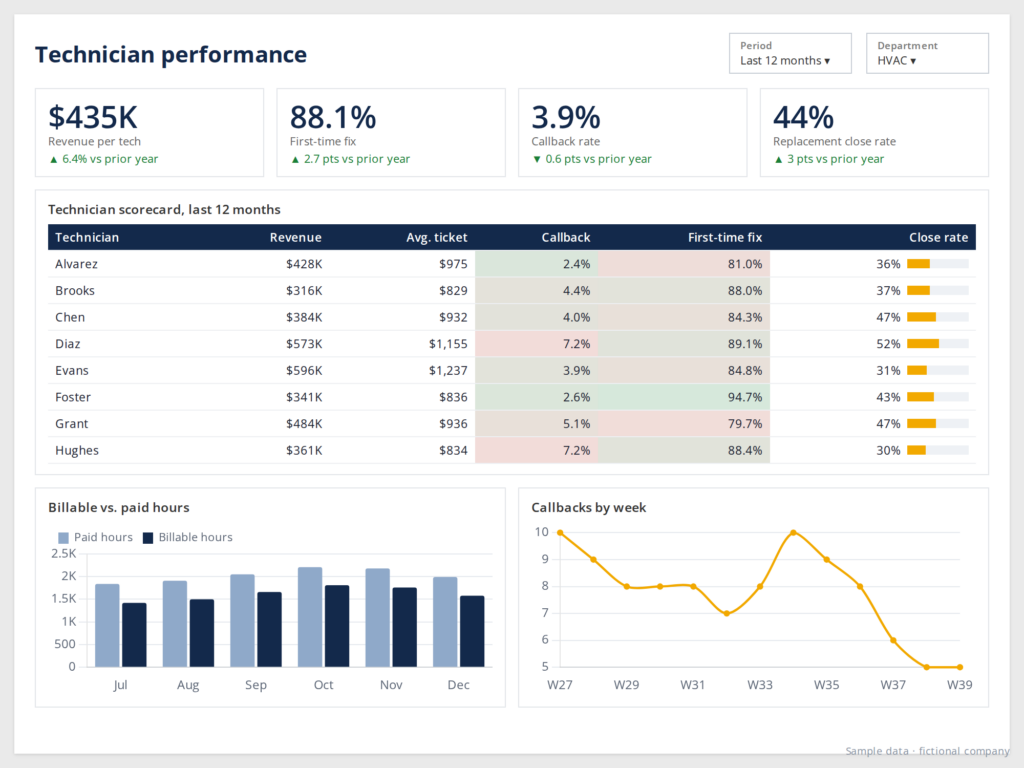This screenshot has width=1024, height=768.
Task: Click the Revenue per tech $435K card
Action: click(x=150, y=133)
